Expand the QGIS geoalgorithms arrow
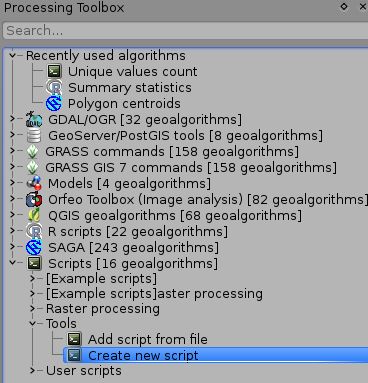368x383 pixels. click(x=12, y=215)
